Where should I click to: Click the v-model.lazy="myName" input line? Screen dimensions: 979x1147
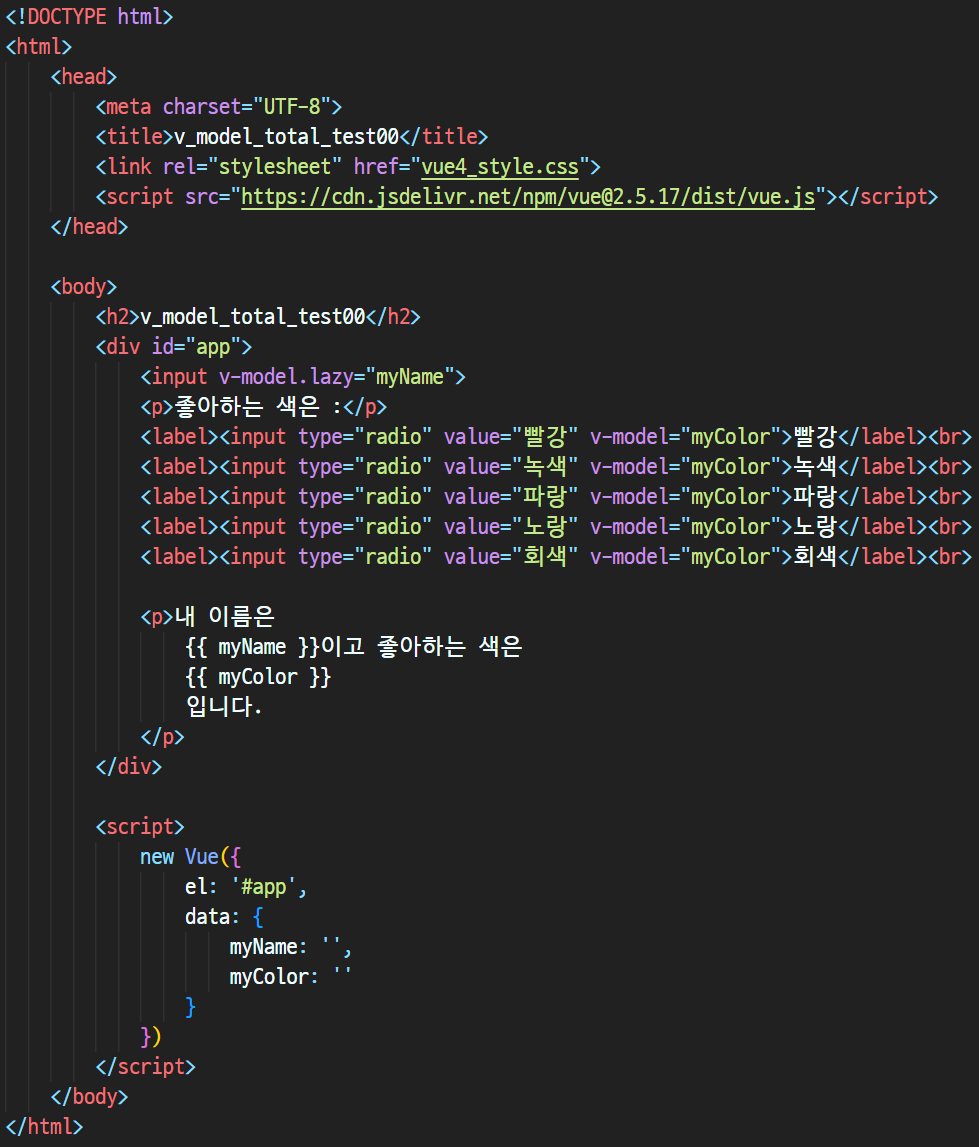tap(303, 377)
